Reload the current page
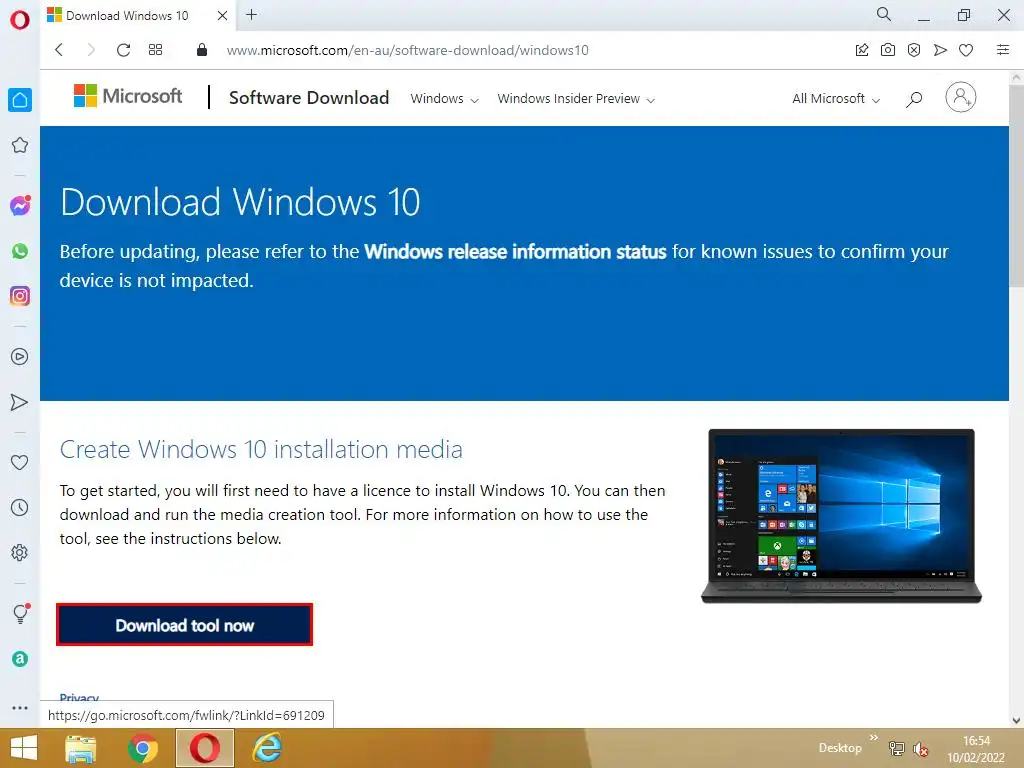 point(123,50)
